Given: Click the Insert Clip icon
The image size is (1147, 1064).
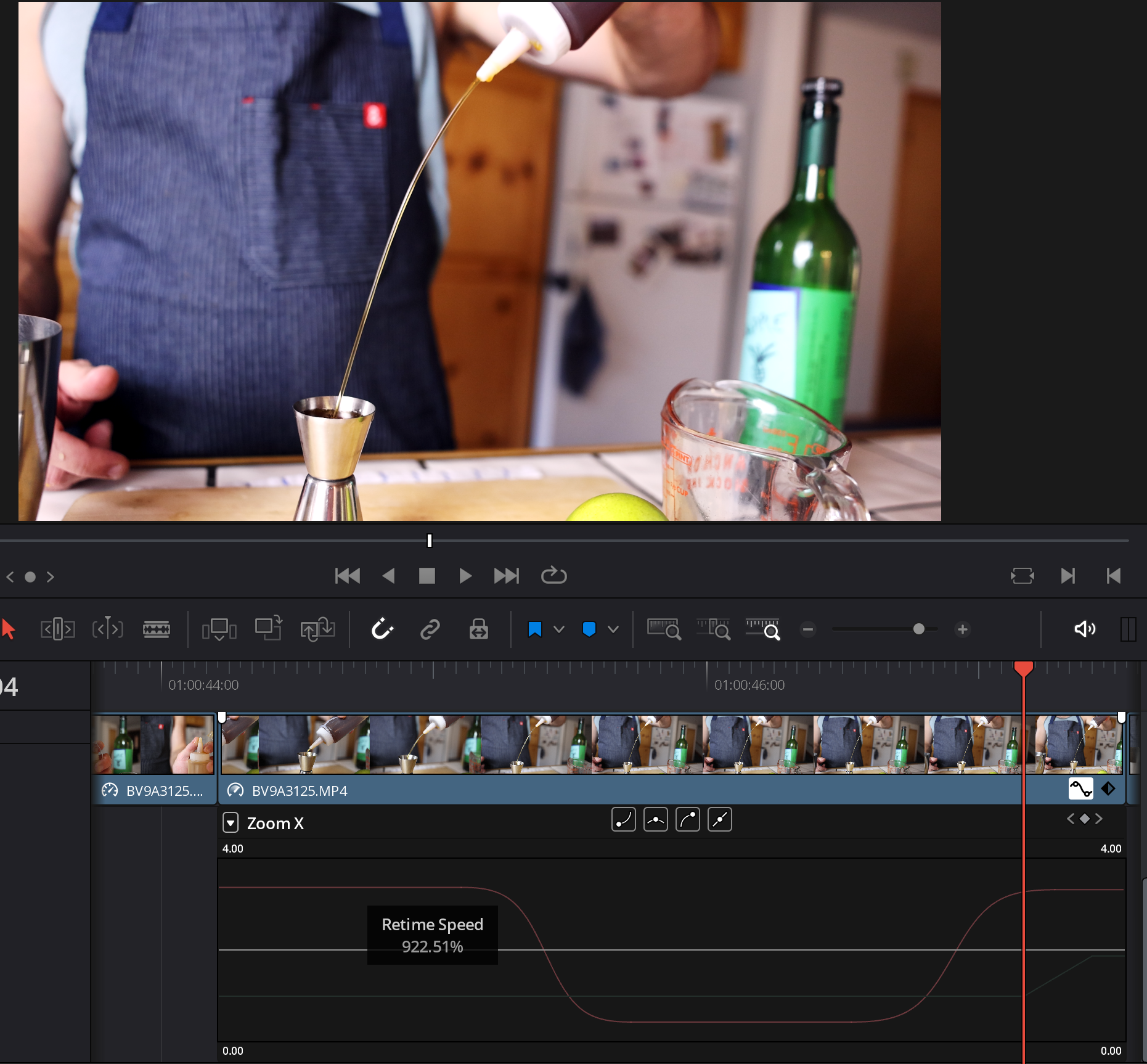Looking at the screenshot, I should pyautogui.click(x=219, y=629).
